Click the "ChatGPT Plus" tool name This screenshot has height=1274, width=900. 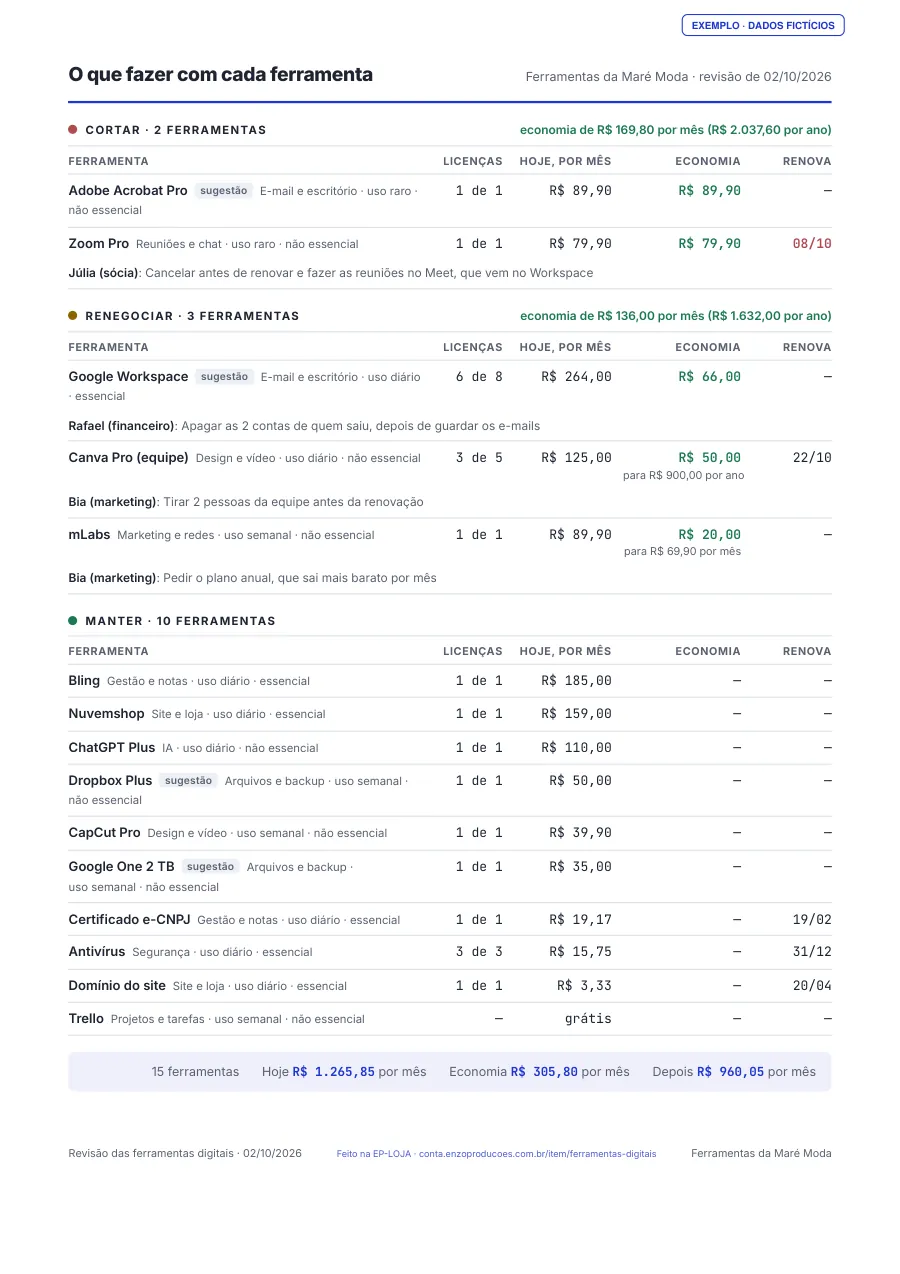pyautogui.click(x=112, y=747)
